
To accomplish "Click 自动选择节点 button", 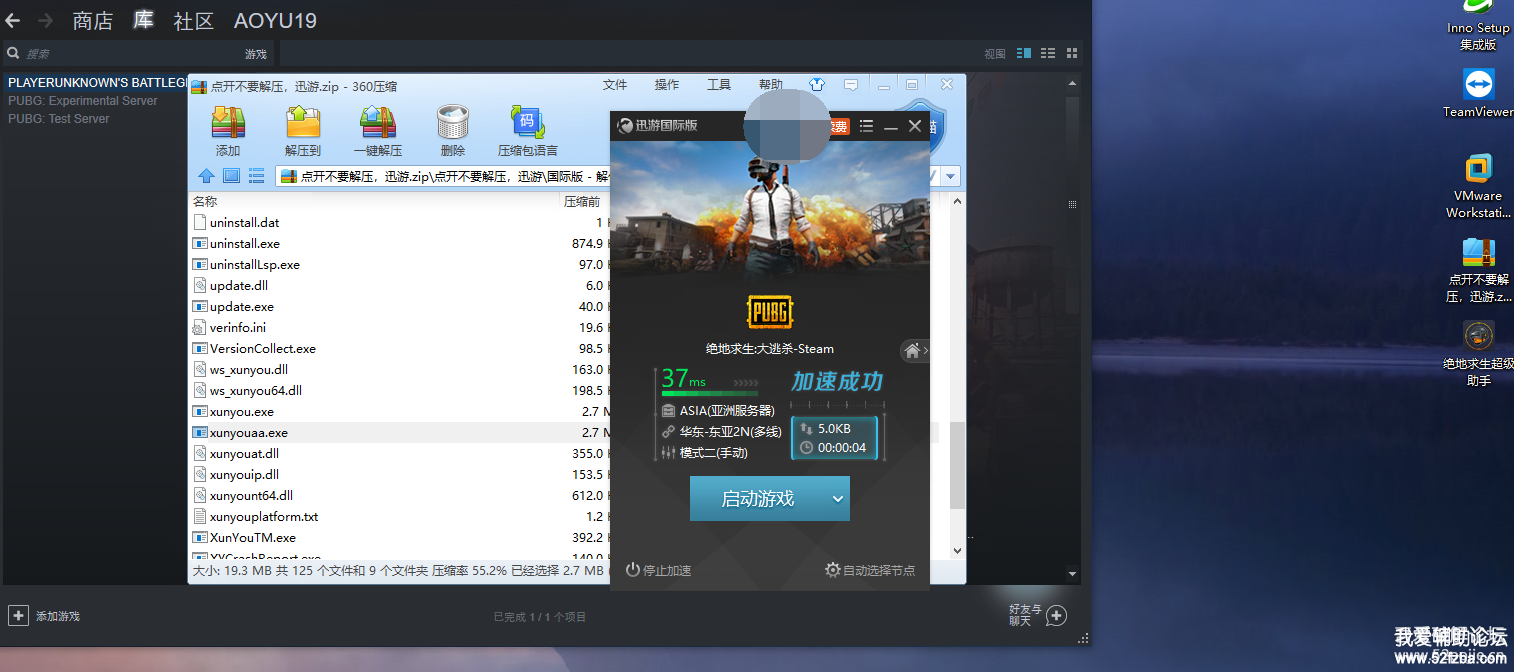I will pos(869,570).
